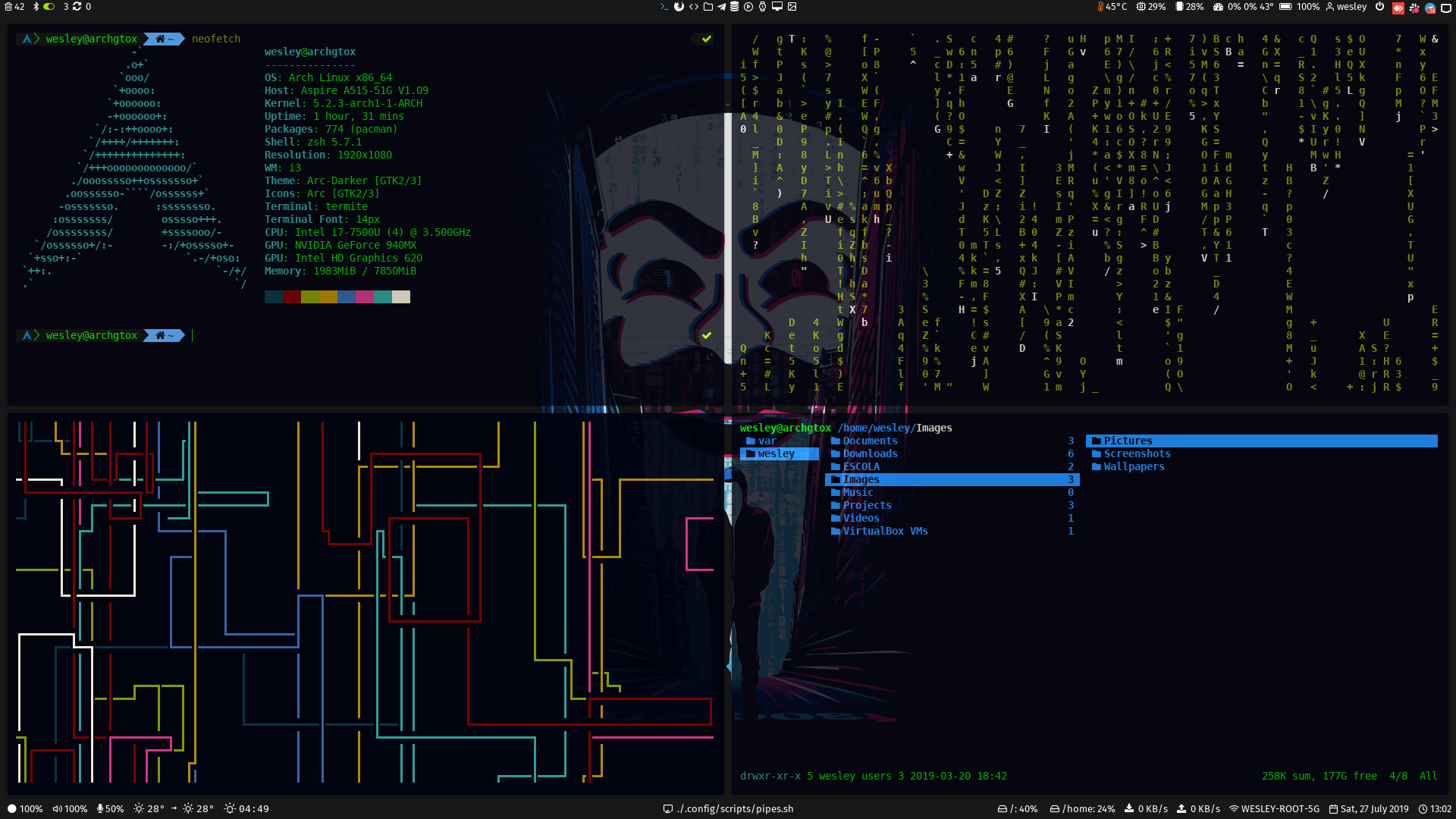Select the Projects folder in ranger

click(x=867, y=505)
